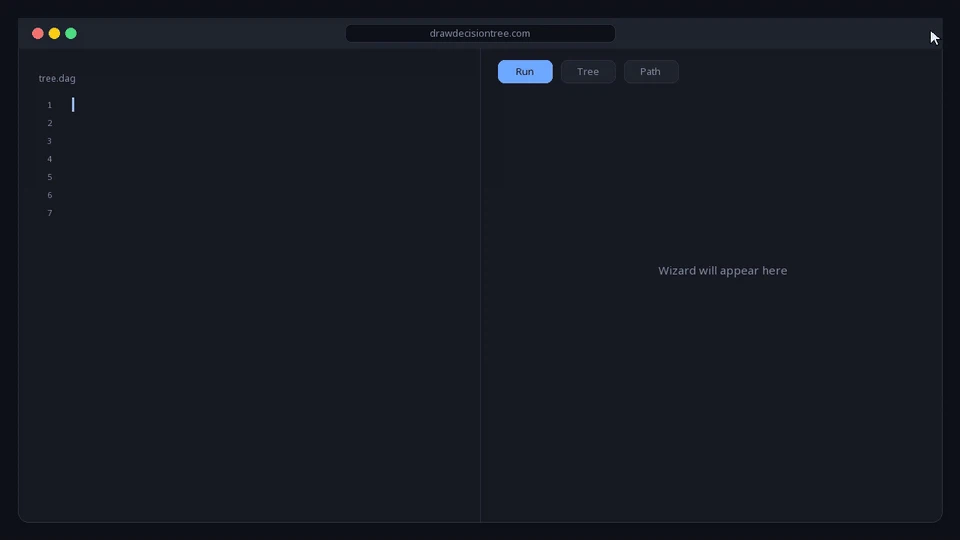Select the Path tab
Screen dimensions: 960x540
click(651, 72)
